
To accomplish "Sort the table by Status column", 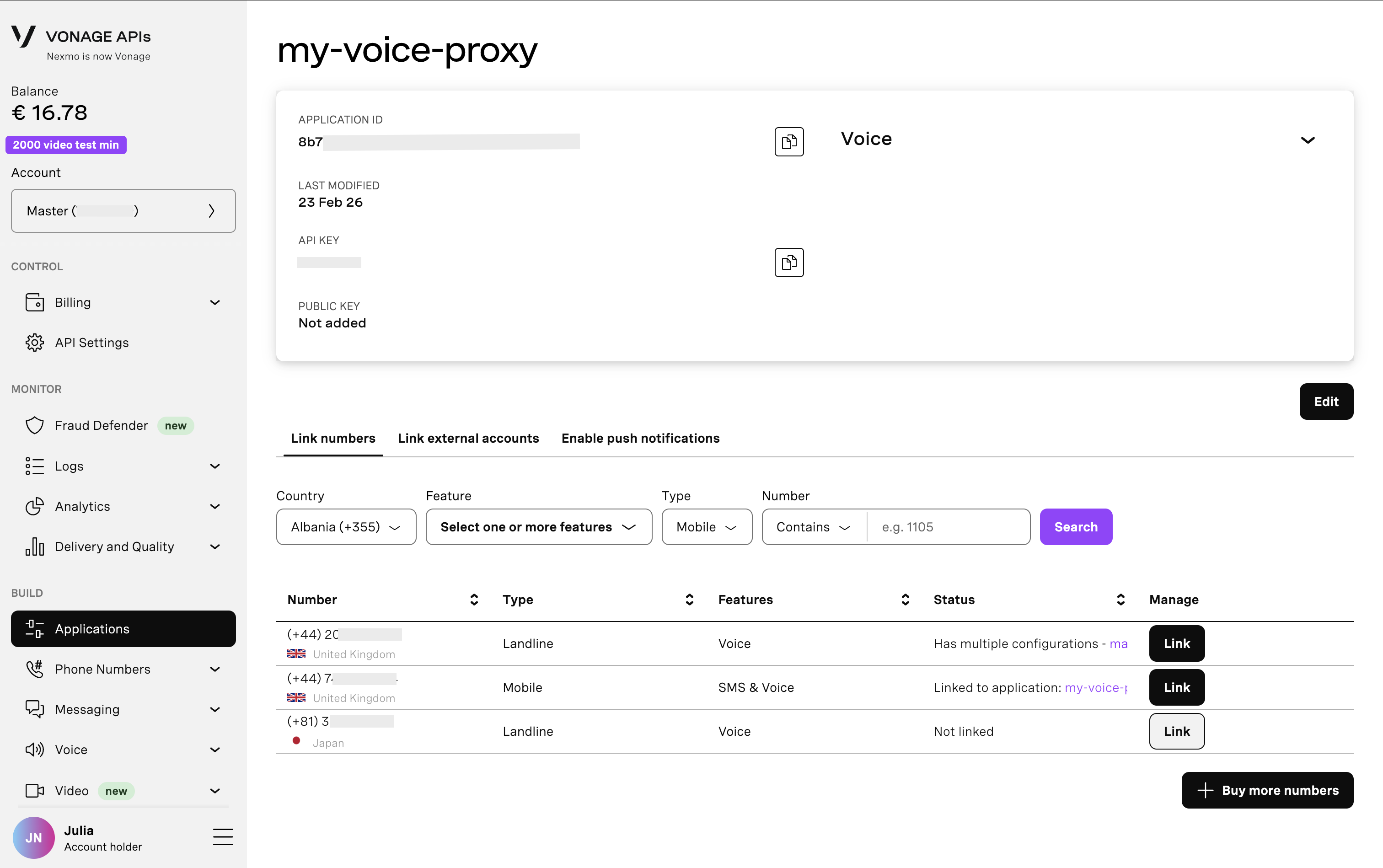I will (1121, 600).
